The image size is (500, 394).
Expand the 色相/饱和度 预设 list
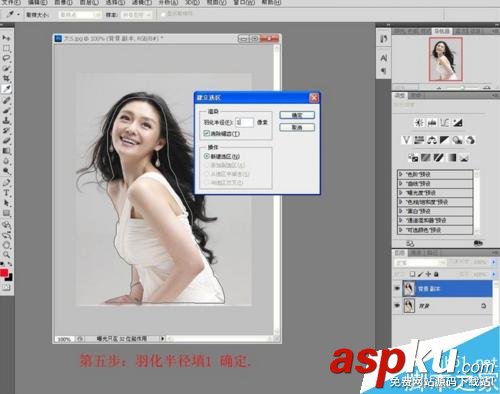pos(401,202)
